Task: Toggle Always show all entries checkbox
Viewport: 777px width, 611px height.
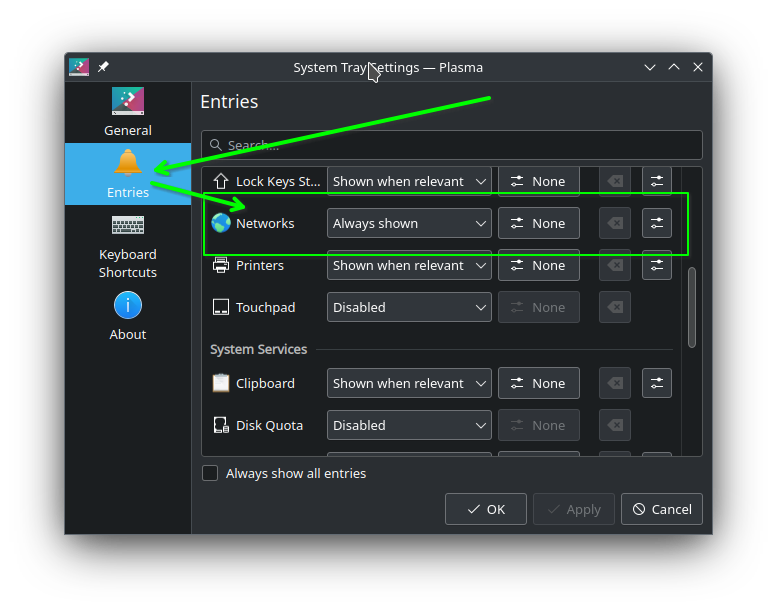Action: pos(210,473)
